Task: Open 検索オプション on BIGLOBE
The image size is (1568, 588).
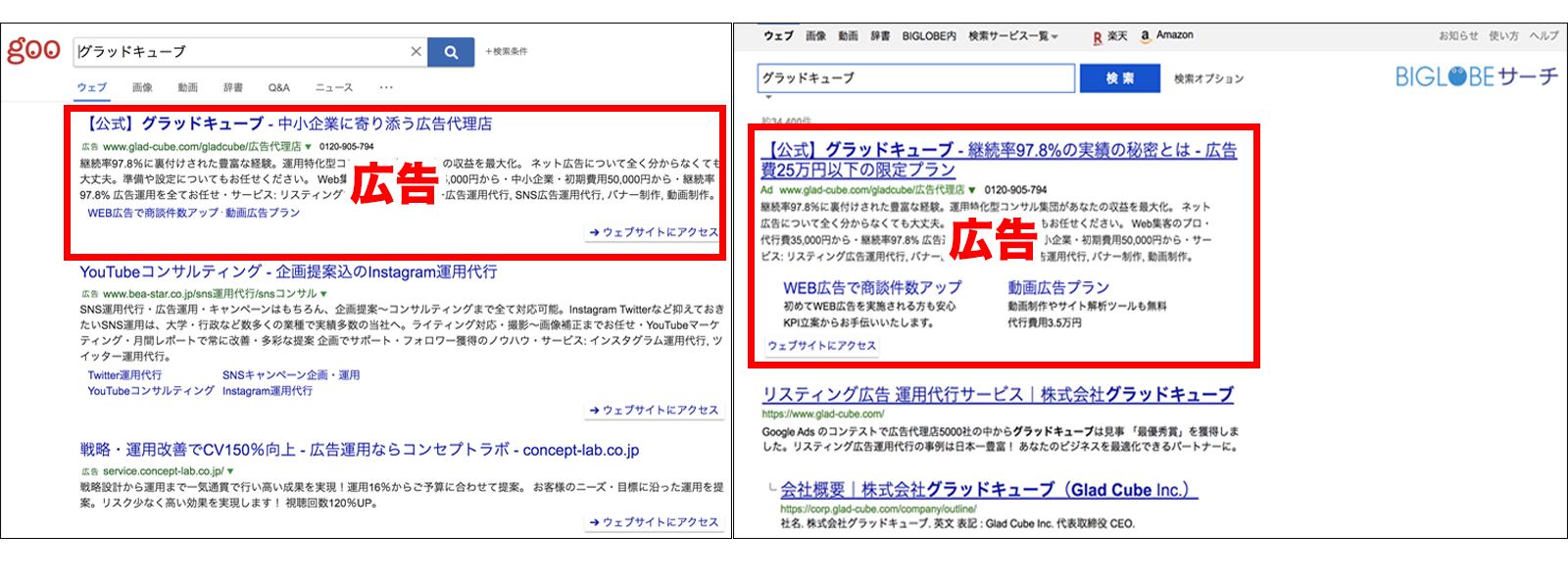Action: click(x=1208, y=78)
